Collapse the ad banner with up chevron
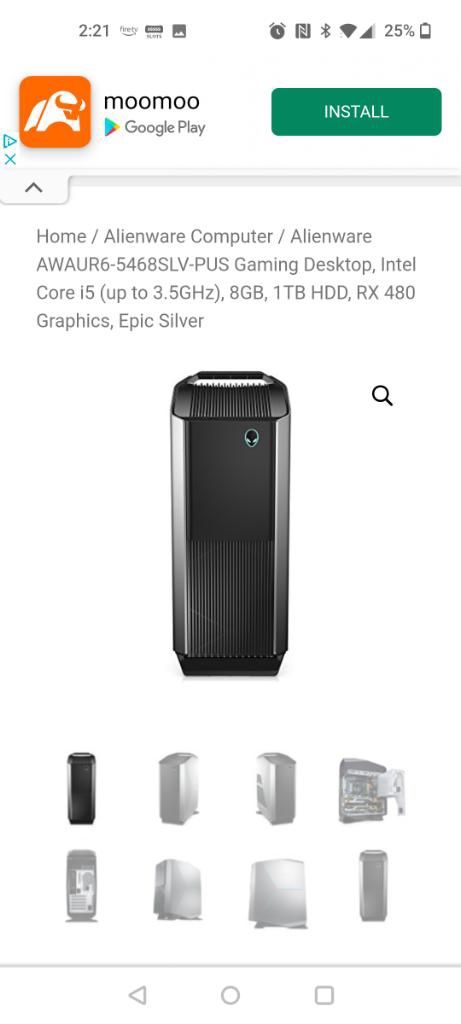Screen dimensions: 461x1024 [33, 188]
